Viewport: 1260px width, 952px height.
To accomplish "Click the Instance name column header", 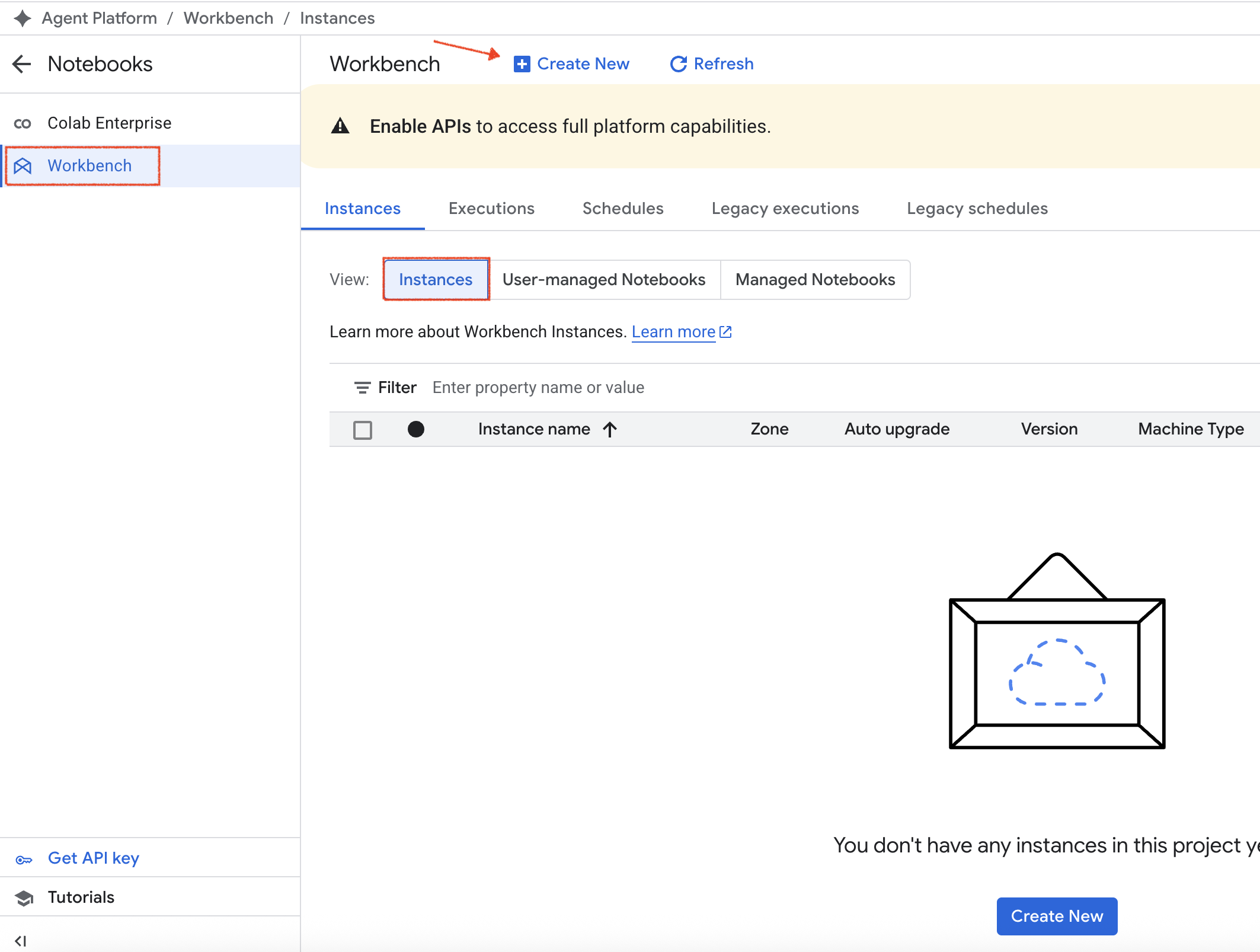I will pyautogui.click(x=534, y=429).
